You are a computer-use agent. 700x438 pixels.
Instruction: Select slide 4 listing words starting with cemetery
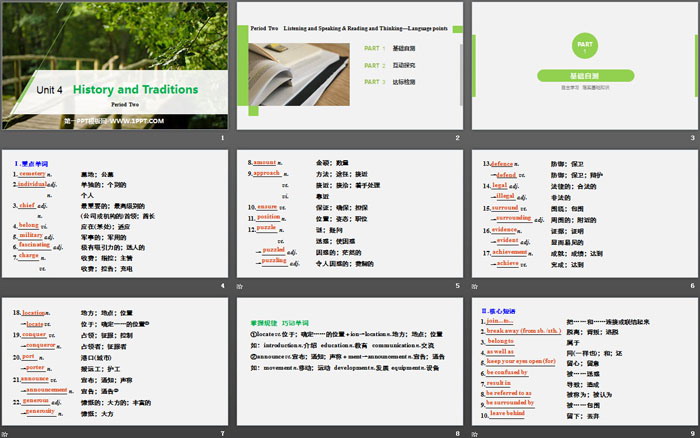coord(115,213)
